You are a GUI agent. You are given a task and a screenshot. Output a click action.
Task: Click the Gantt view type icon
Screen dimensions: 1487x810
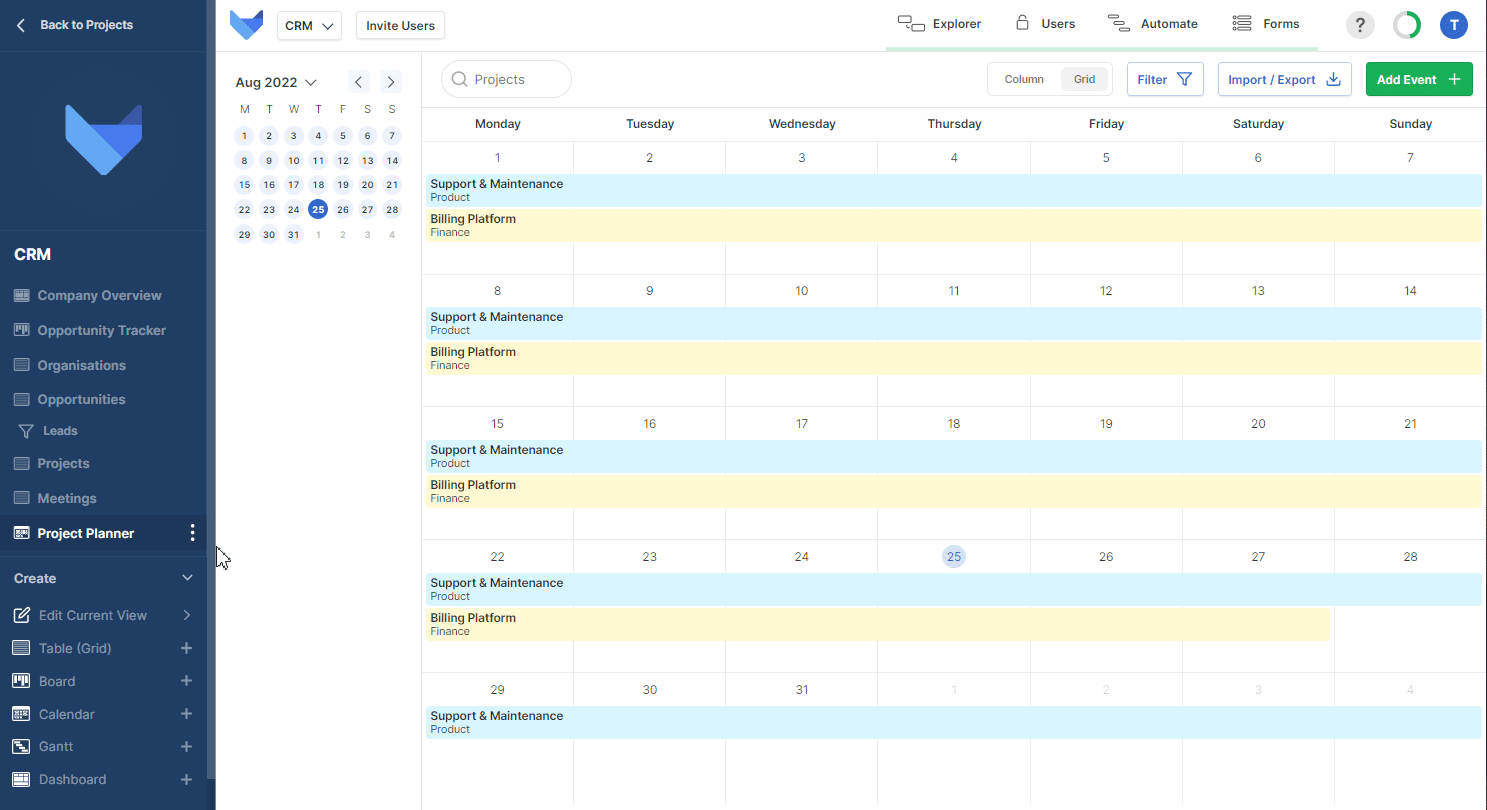[21, 747]
